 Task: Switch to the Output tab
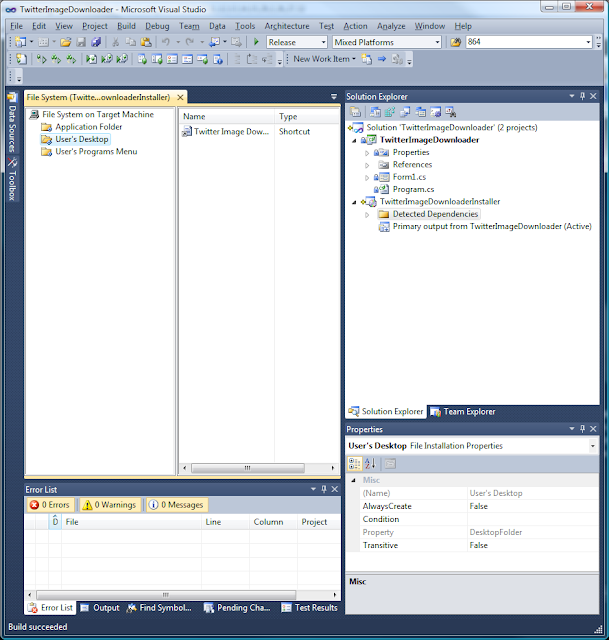100,608
